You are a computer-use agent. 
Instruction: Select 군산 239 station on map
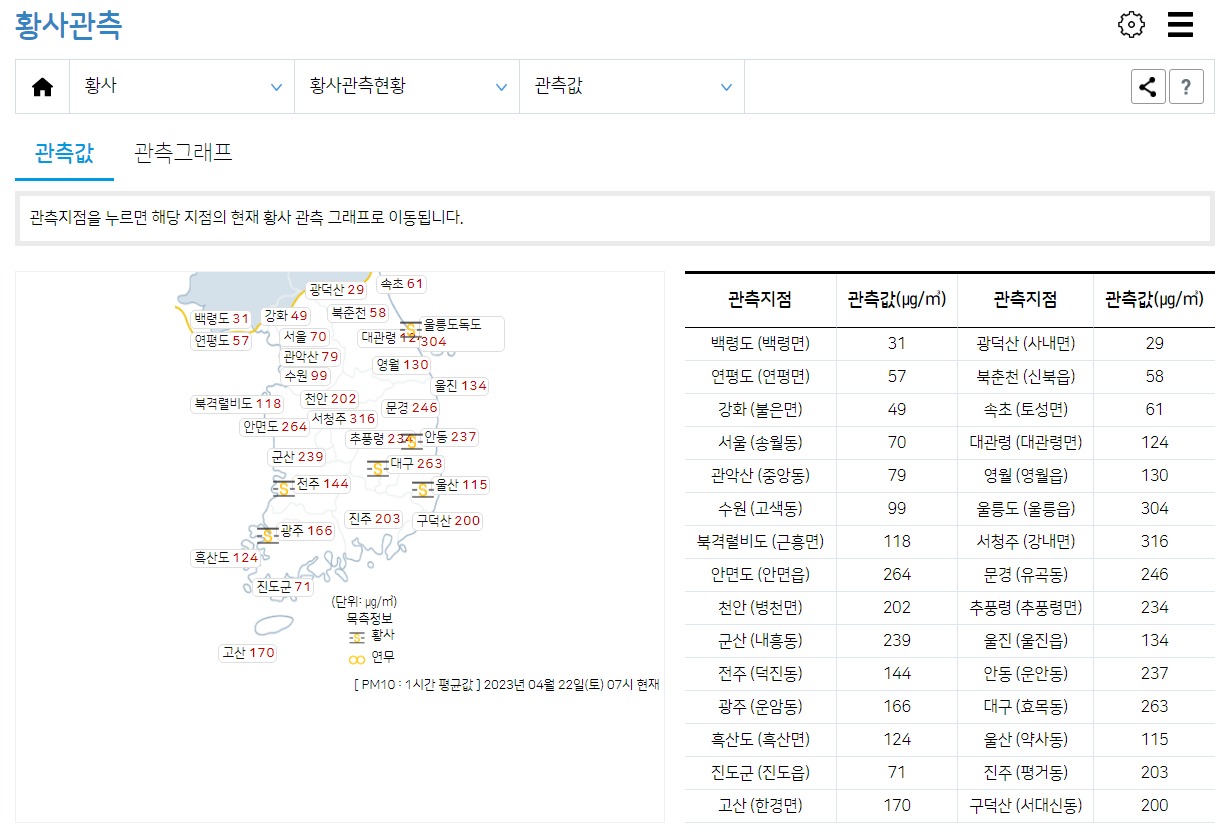(x=297, y=457)
